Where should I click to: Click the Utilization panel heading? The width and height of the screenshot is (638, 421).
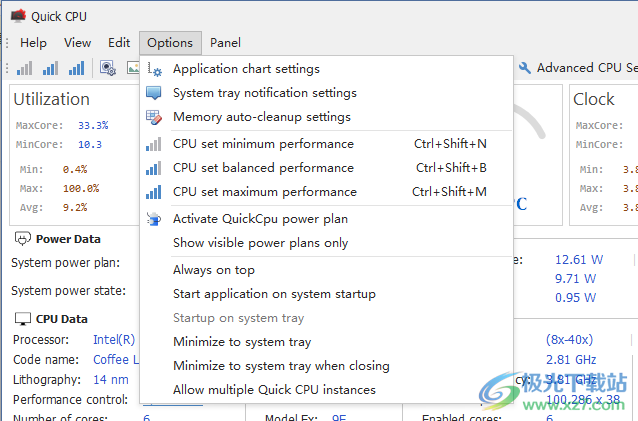52,99
